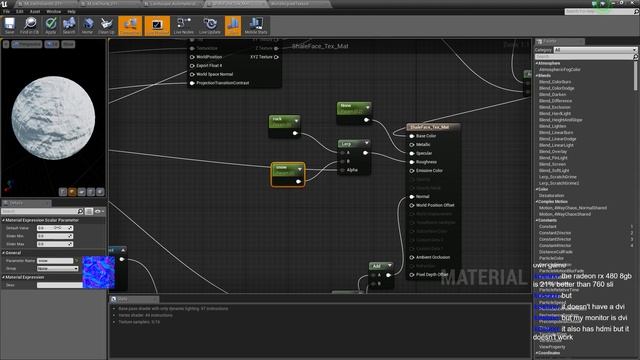Collapse the Blends palette category
This screenshot has height=360, width=640.
tap(537, 76)
